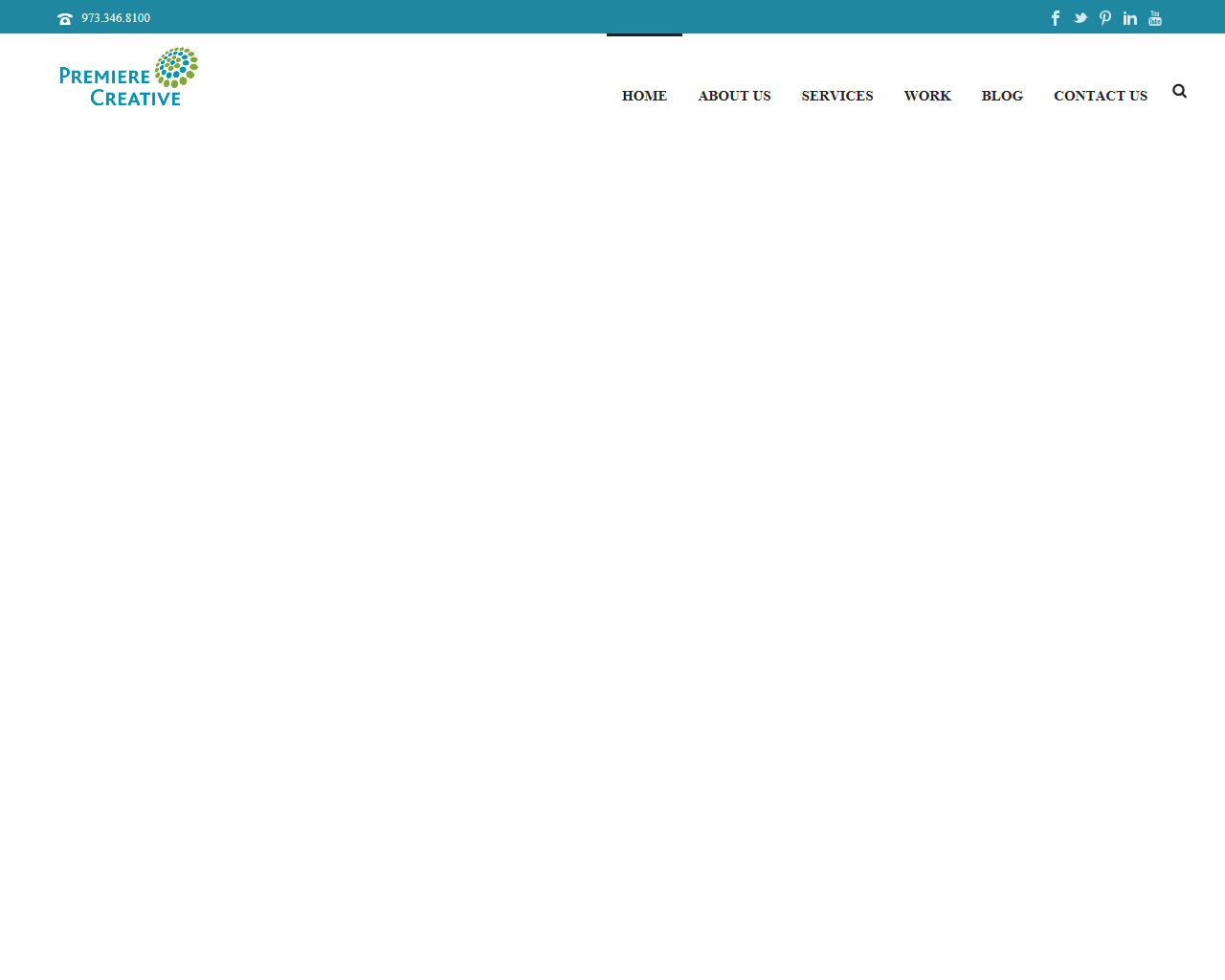Screen dimensions: 1225x980
Task: Open the Twitter bird icon
Action: click(1080, 18)
